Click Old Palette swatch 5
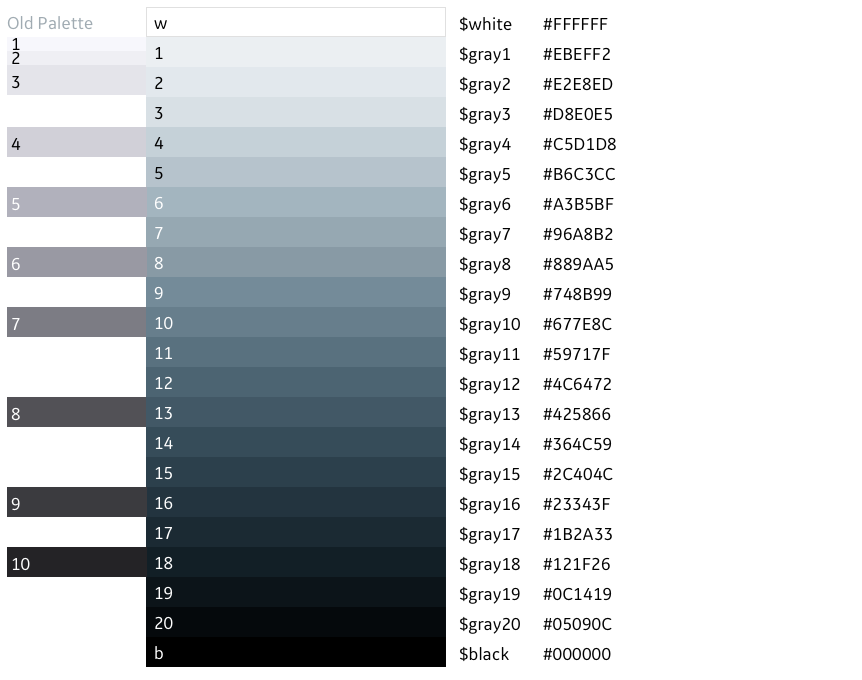Image resolution: width=862 pixels, height=680 pixels. click(x=76, y=202)
